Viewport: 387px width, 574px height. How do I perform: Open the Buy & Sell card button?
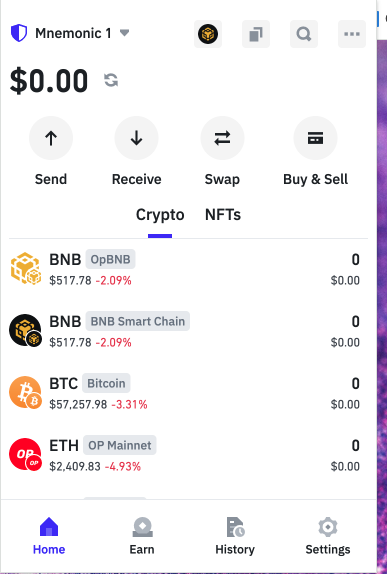(315, 138)
